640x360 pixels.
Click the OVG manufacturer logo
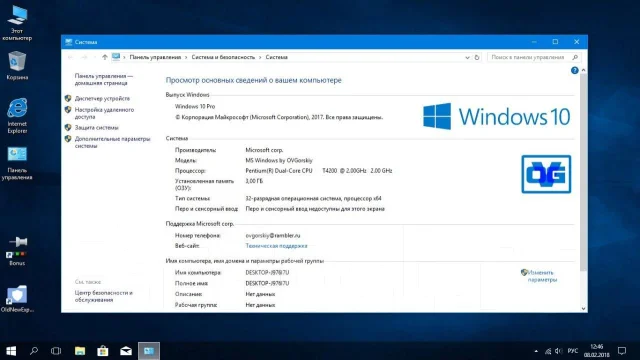(546, 174)
